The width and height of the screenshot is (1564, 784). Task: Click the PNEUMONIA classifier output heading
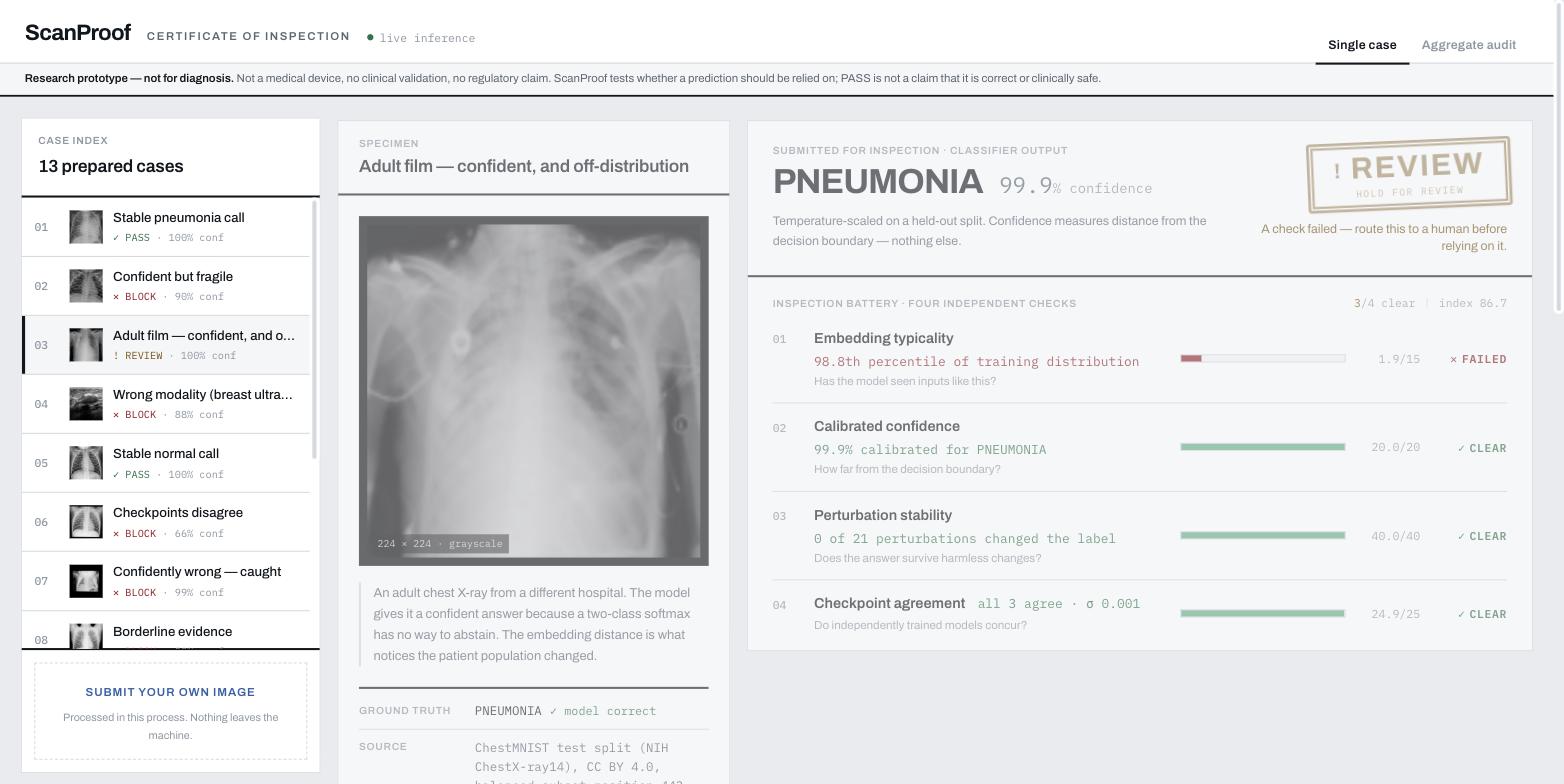(878, 182)
